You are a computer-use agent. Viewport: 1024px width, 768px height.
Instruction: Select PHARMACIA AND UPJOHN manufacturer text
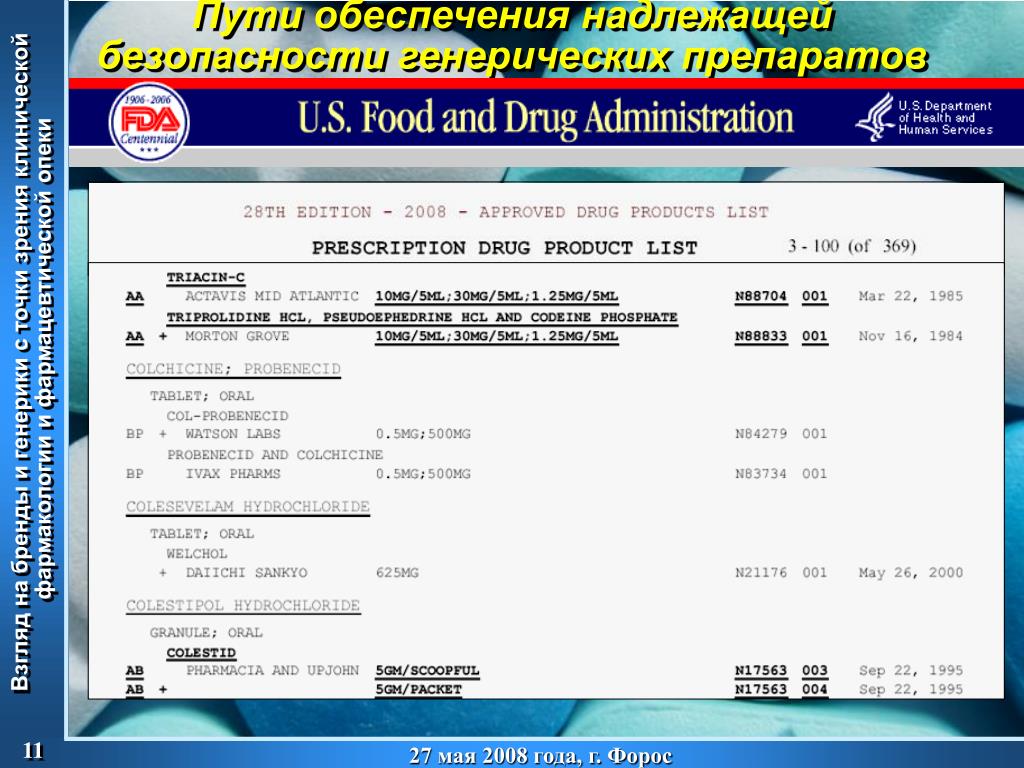[x=272, y=671]
